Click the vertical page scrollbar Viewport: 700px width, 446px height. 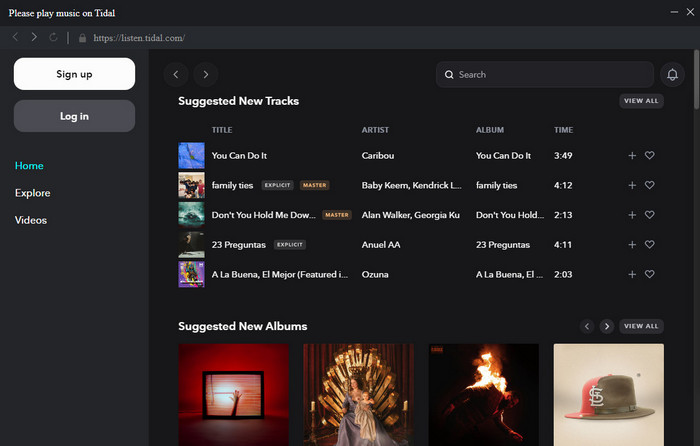(696, 79)
